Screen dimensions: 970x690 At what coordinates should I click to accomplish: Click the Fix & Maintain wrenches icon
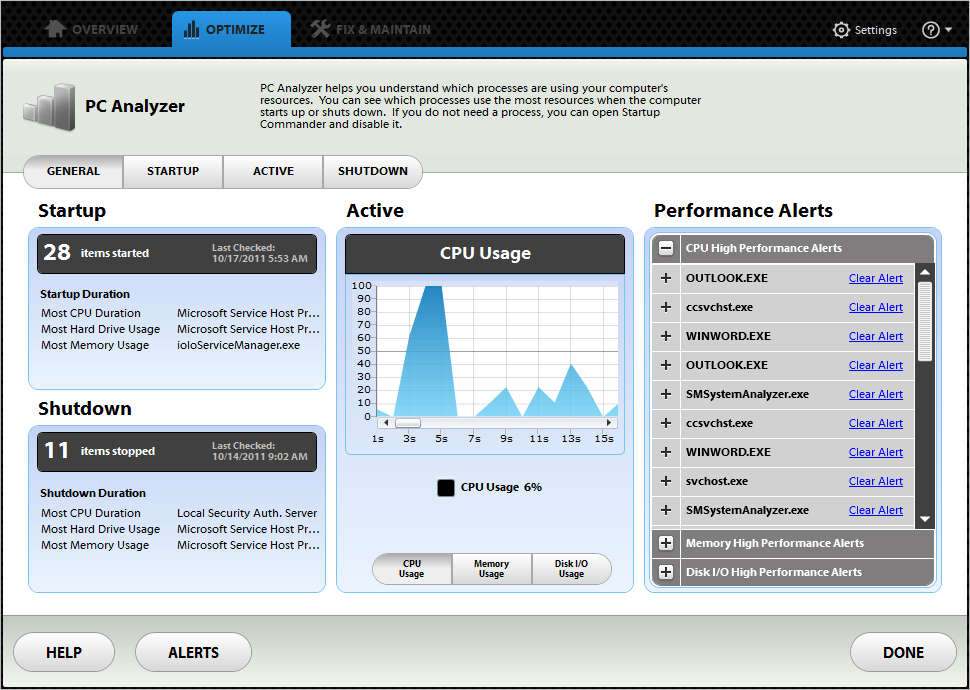(320, 29)
